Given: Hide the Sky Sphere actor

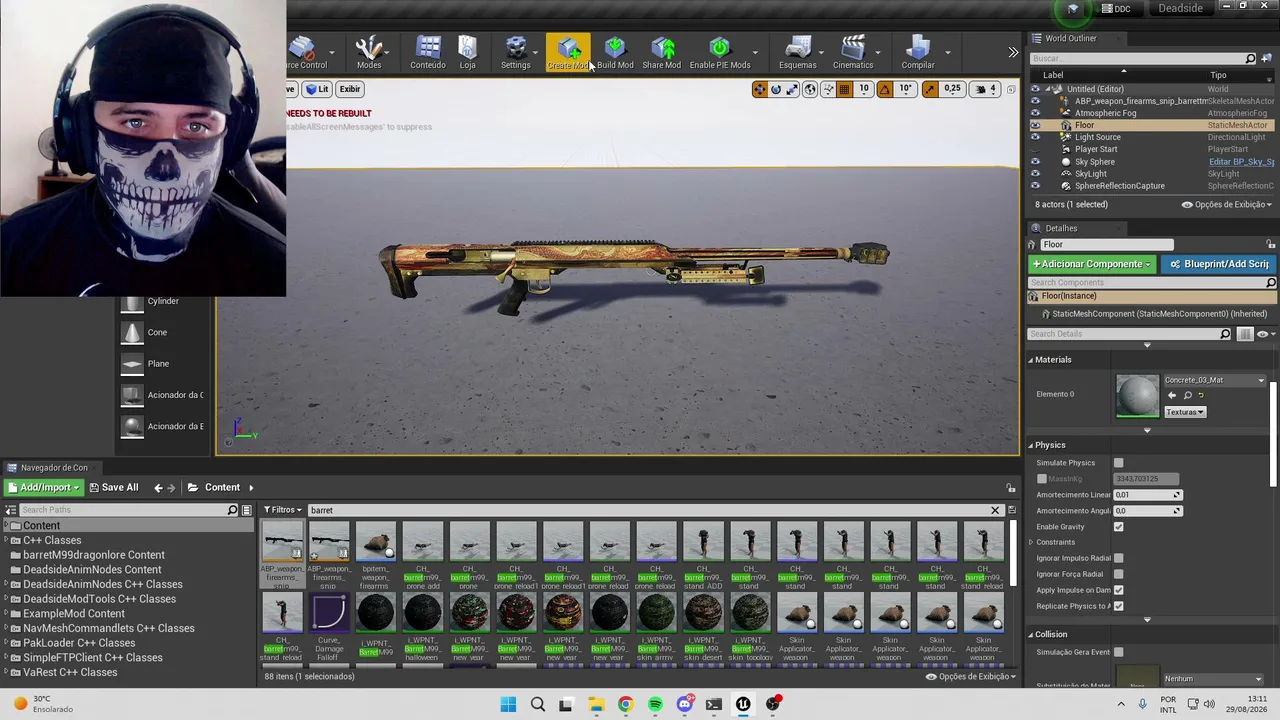Looking at the screenshot, I should pyautogui.click(x=1035, y=161).
